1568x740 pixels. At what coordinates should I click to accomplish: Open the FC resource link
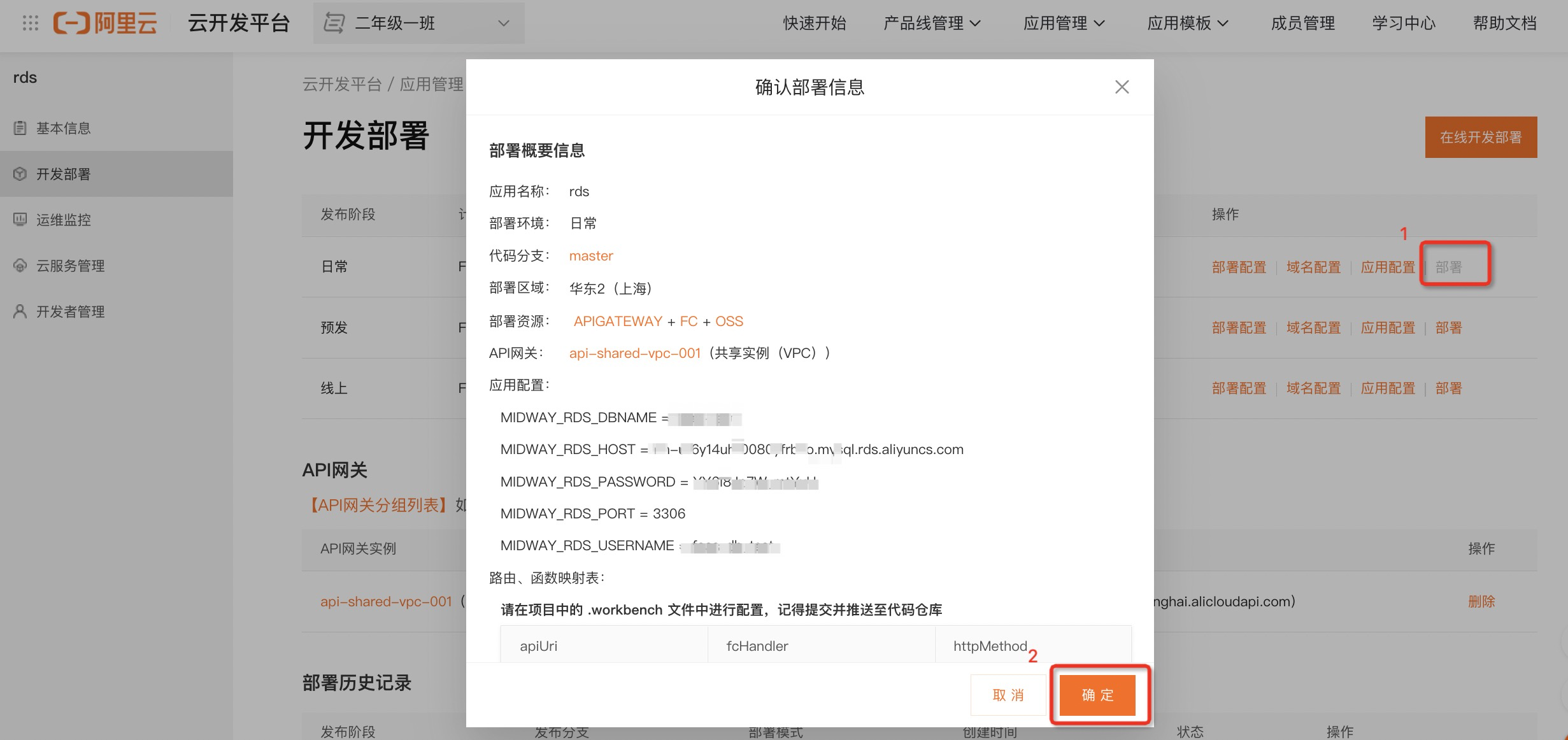[x=688, y=322]
